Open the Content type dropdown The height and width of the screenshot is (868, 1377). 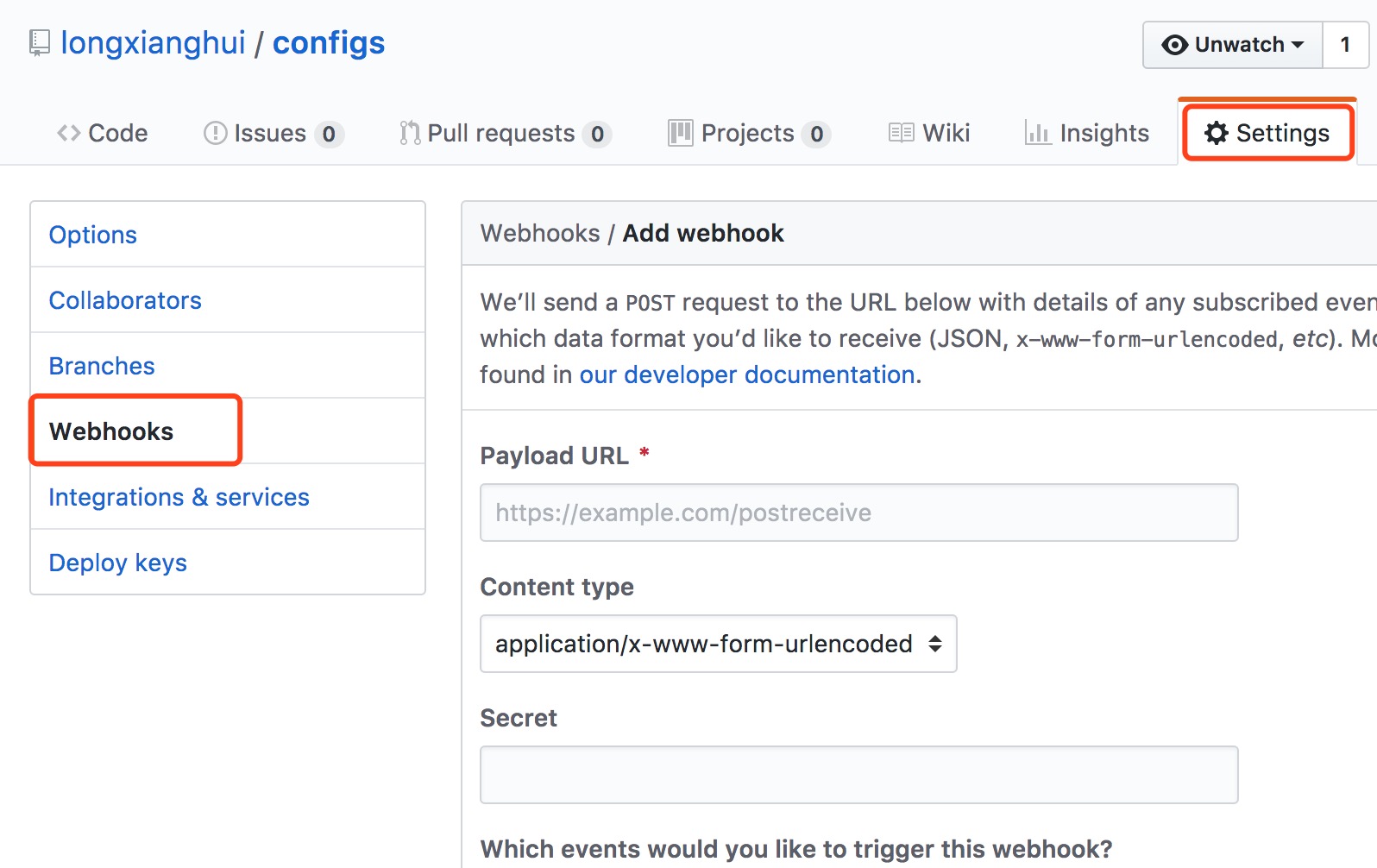point(719,644)
